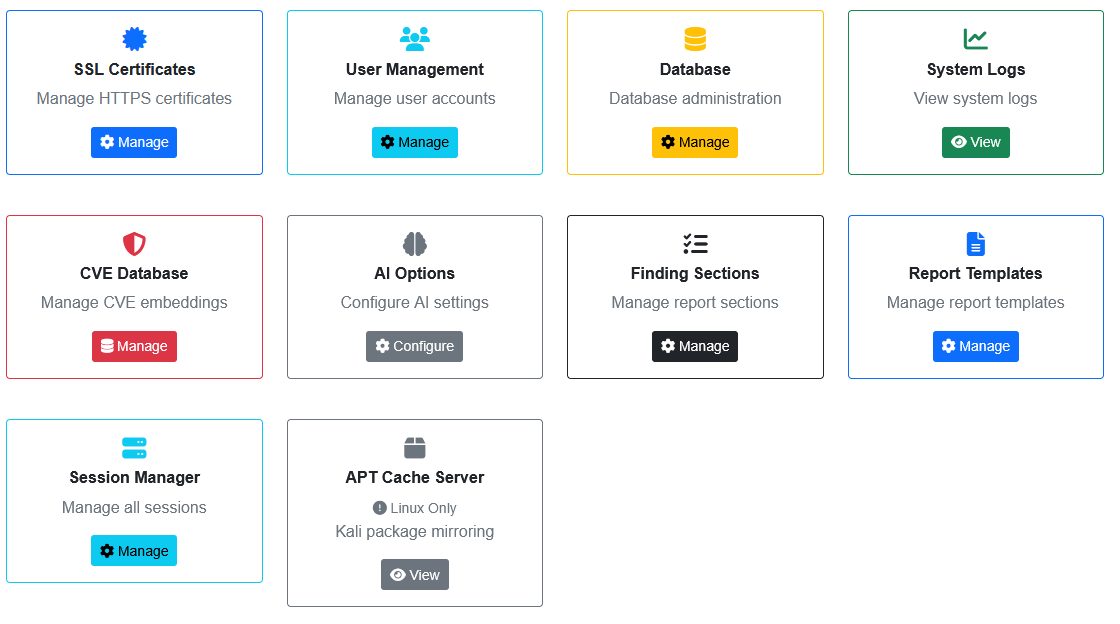Click the User Management people icon
The height and width of the screenshot is (624, 1120).
coord(415,39)
